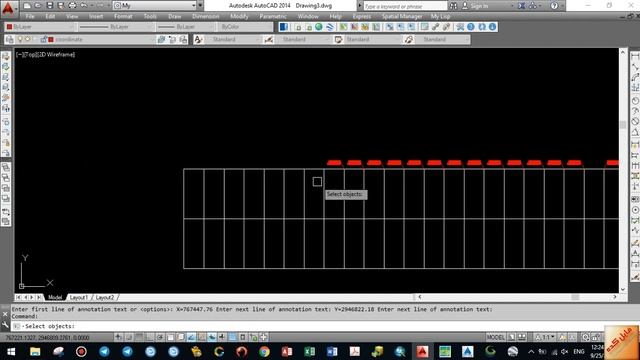Click the New drawing icon in Quick Access toolbar
This screenshot has height=360, width=640.
coord(27,6)
